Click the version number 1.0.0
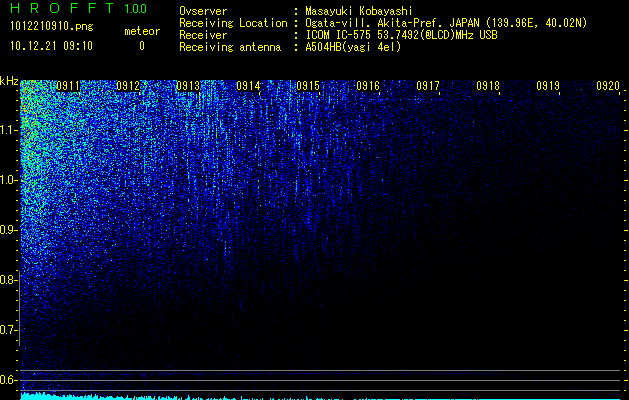Viewport: 629px width, 400px height. point(135,9)
